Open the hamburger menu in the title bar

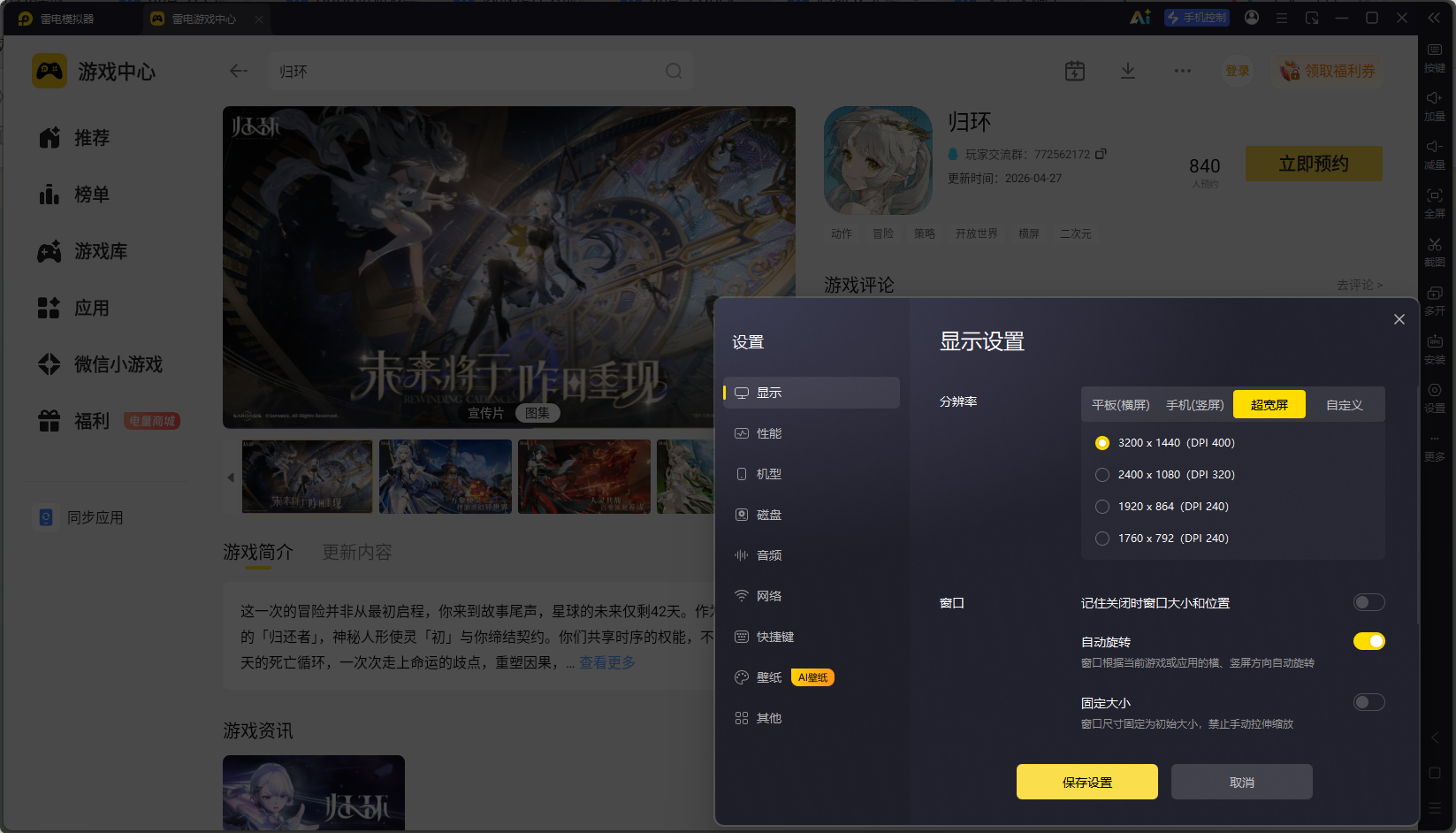coord(1282,18)
